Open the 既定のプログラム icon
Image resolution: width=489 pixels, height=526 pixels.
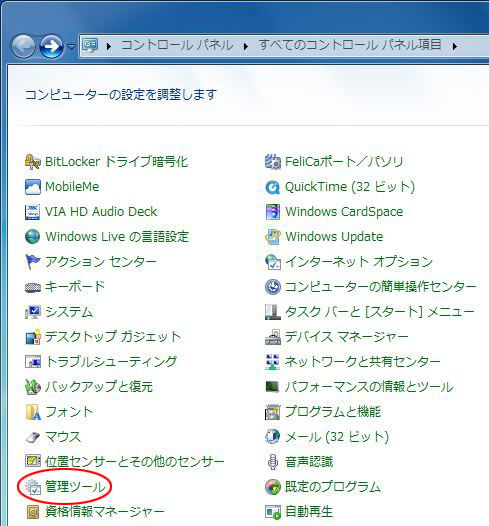[273, 487]
